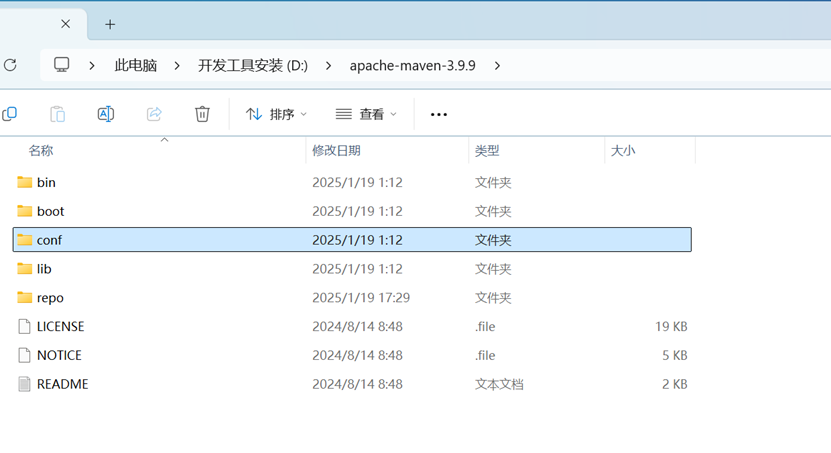Image resolution: width=831 pixels, height=453 pixels.
Task: Click the This PC monitor icon in the breadcrumb
Action: point(61,65)
